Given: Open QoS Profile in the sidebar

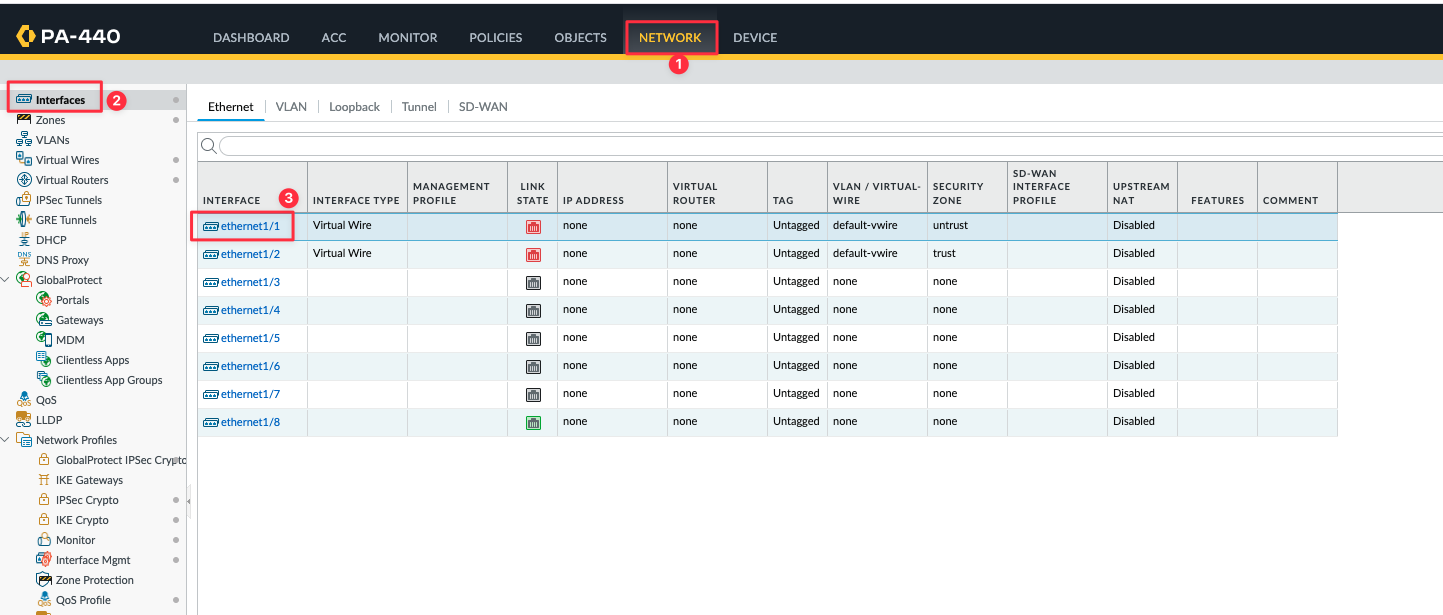Looking at the screenshot, I should 84,600.
